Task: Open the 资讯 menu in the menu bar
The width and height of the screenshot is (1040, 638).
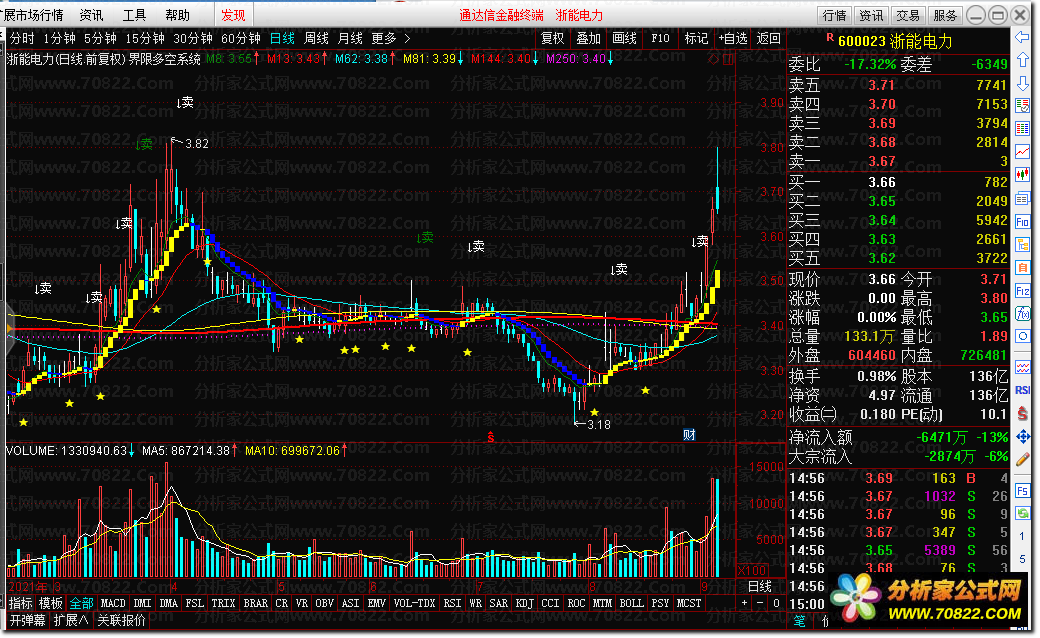Action: tap(92, 15)
